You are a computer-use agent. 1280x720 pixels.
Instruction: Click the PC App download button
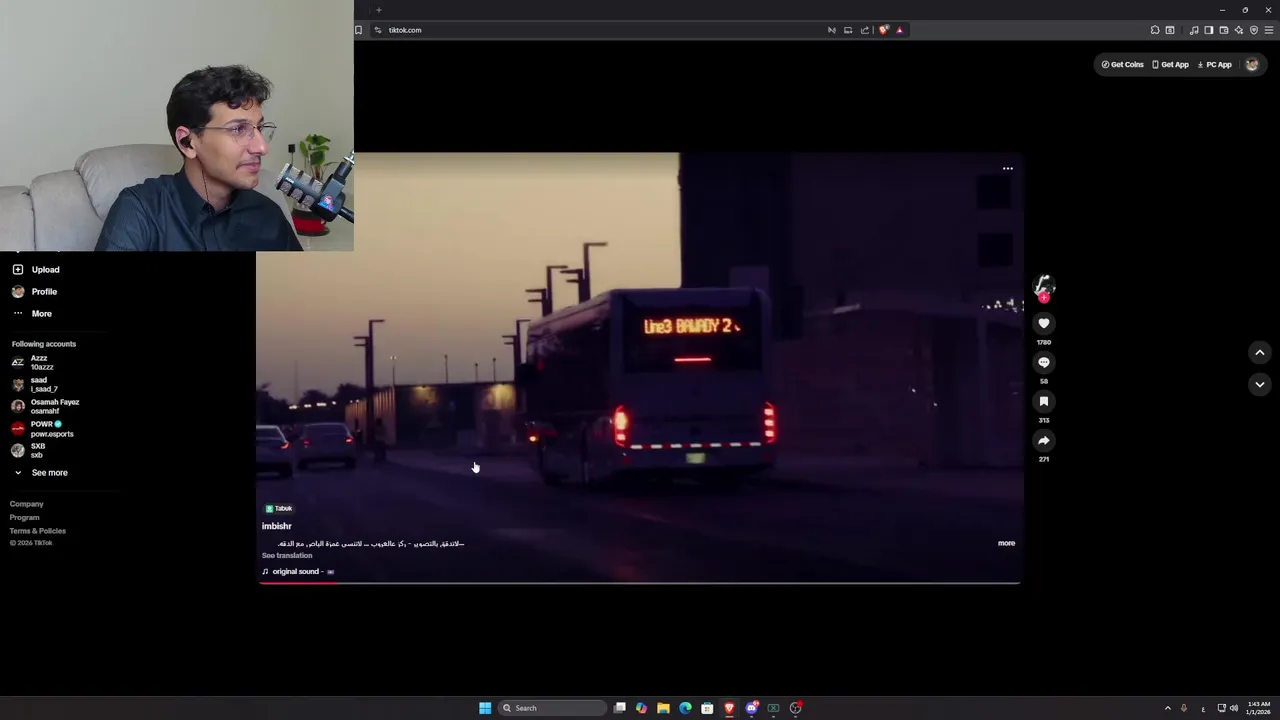point(1214,64)
